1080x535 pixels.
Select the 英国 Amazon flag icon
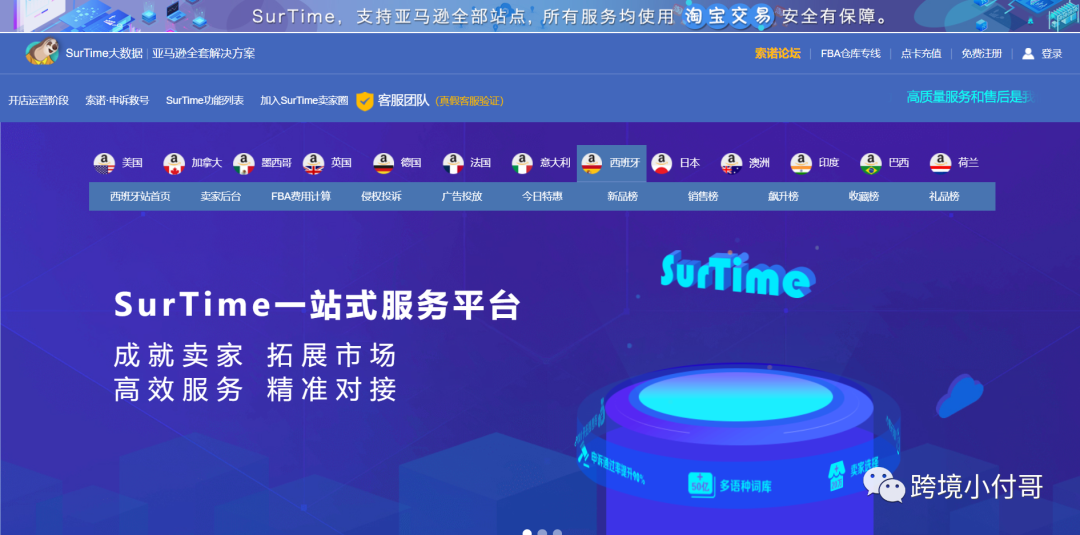click(x=313, y=163)
